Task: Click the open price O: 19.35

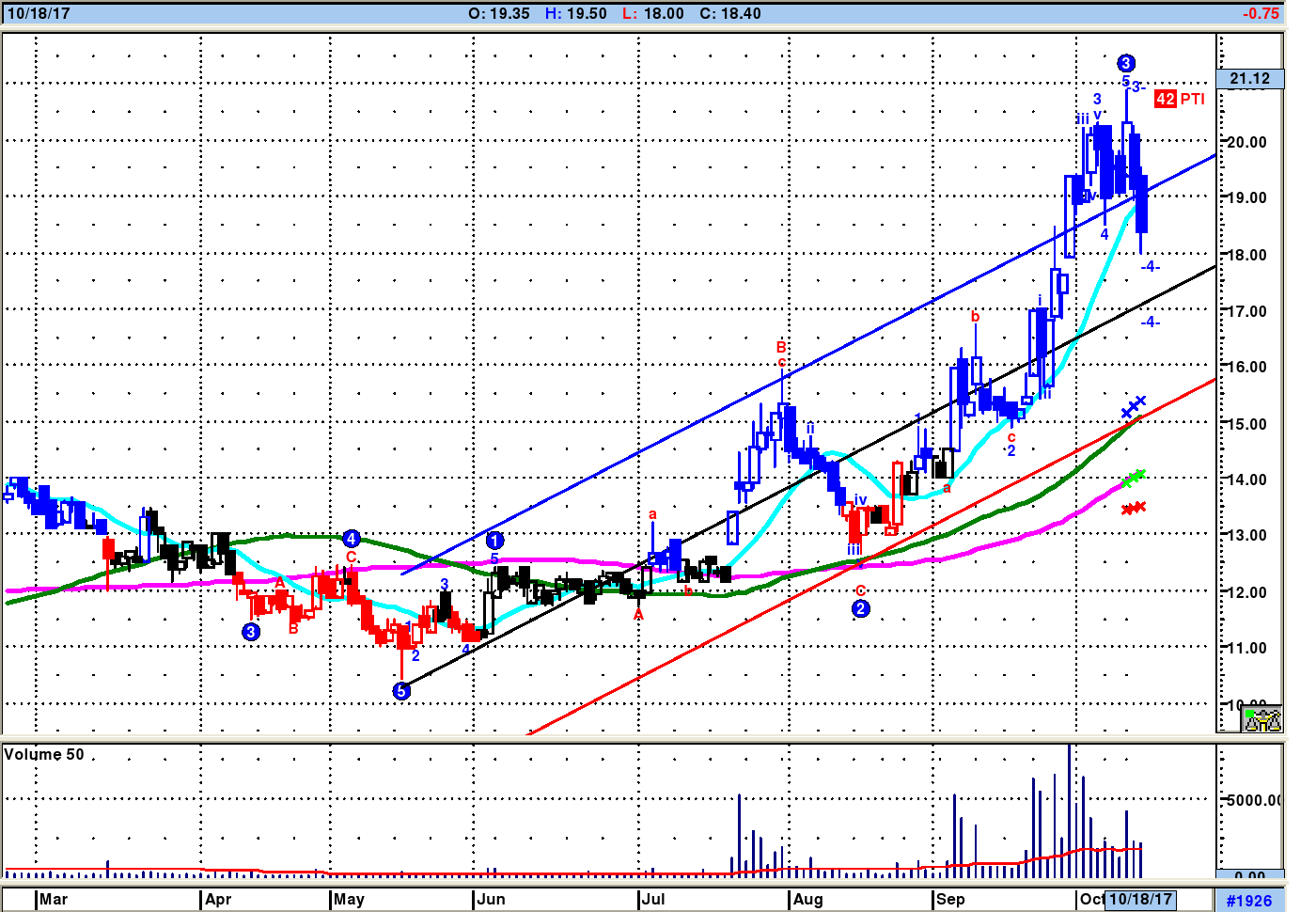Action: point(499,14)
